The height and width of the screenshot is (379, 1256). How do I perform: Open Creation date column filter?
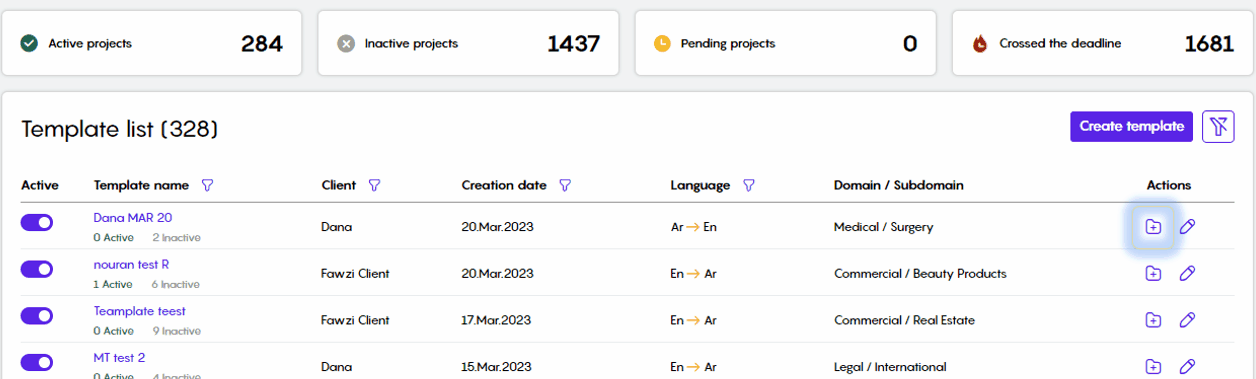[564, 185]
